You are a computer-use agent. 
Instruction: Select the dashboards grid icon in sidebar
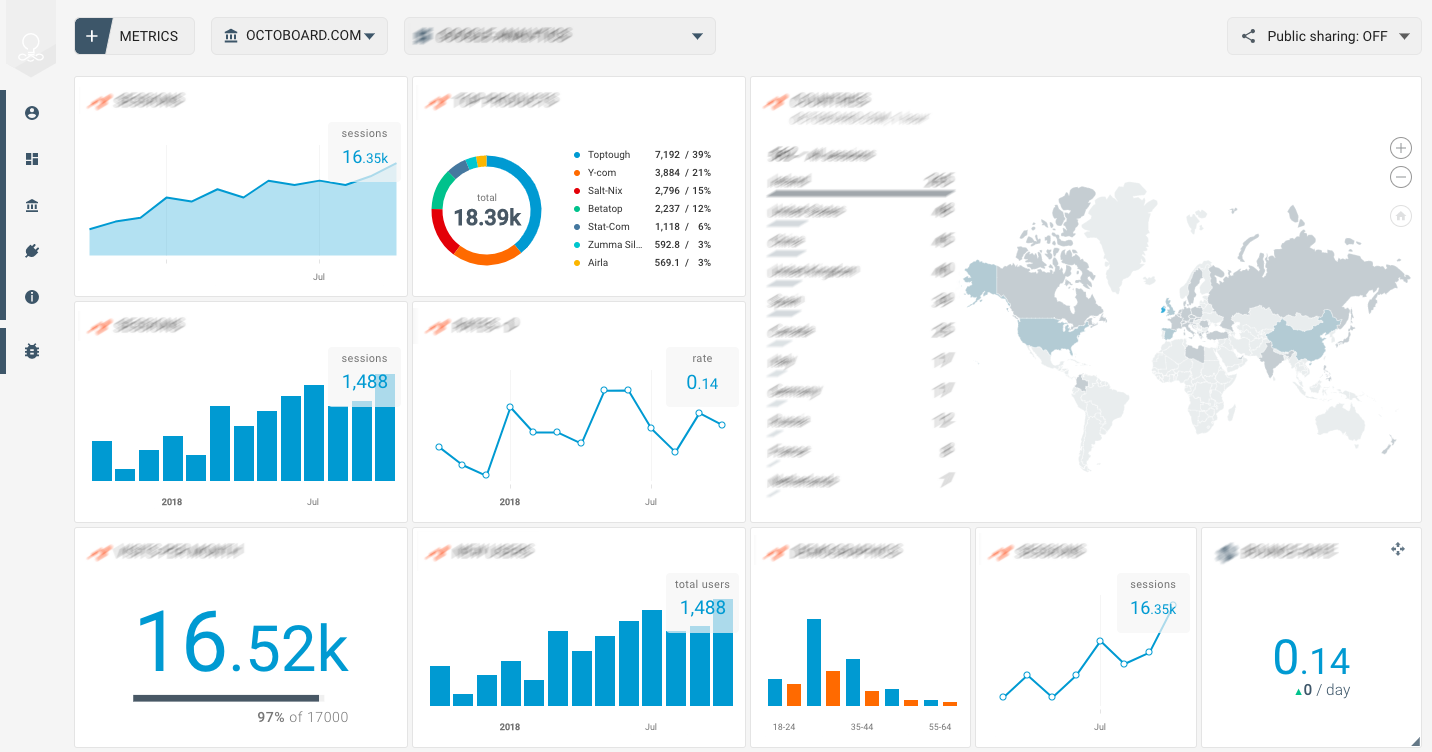(x=31, y=159)
